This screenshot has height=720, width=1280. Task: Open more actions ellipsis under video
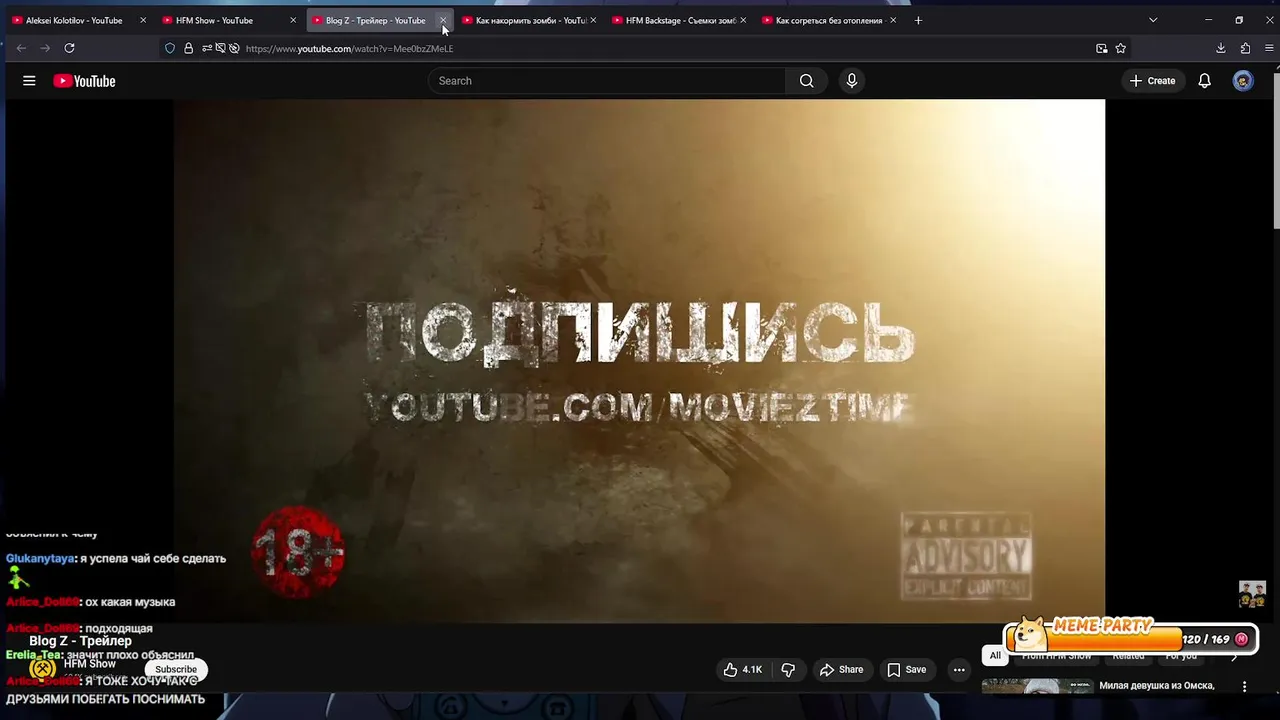click(959, 670)
